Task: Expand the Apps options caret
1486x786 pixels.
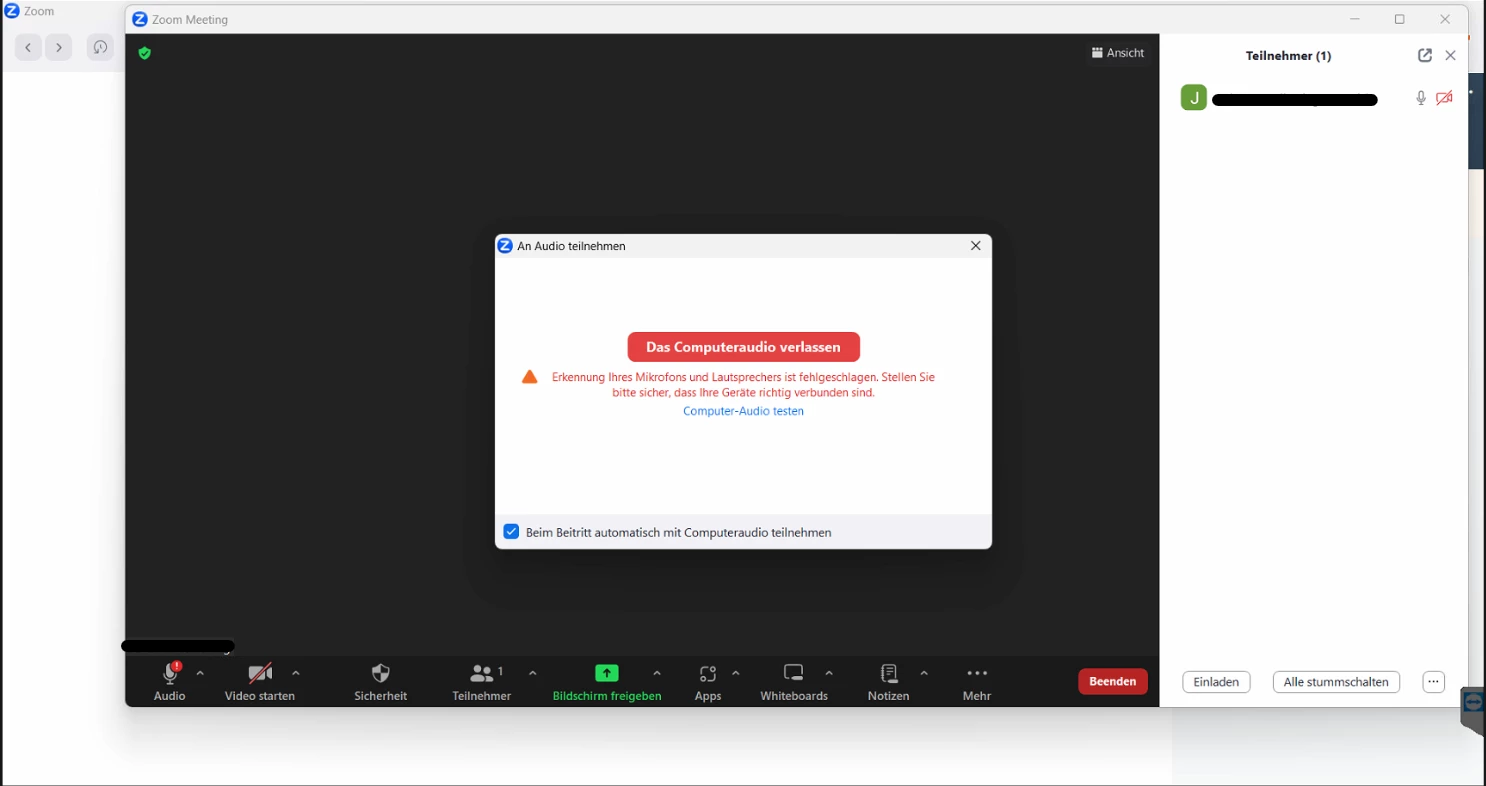Action: tap(736, 673)
